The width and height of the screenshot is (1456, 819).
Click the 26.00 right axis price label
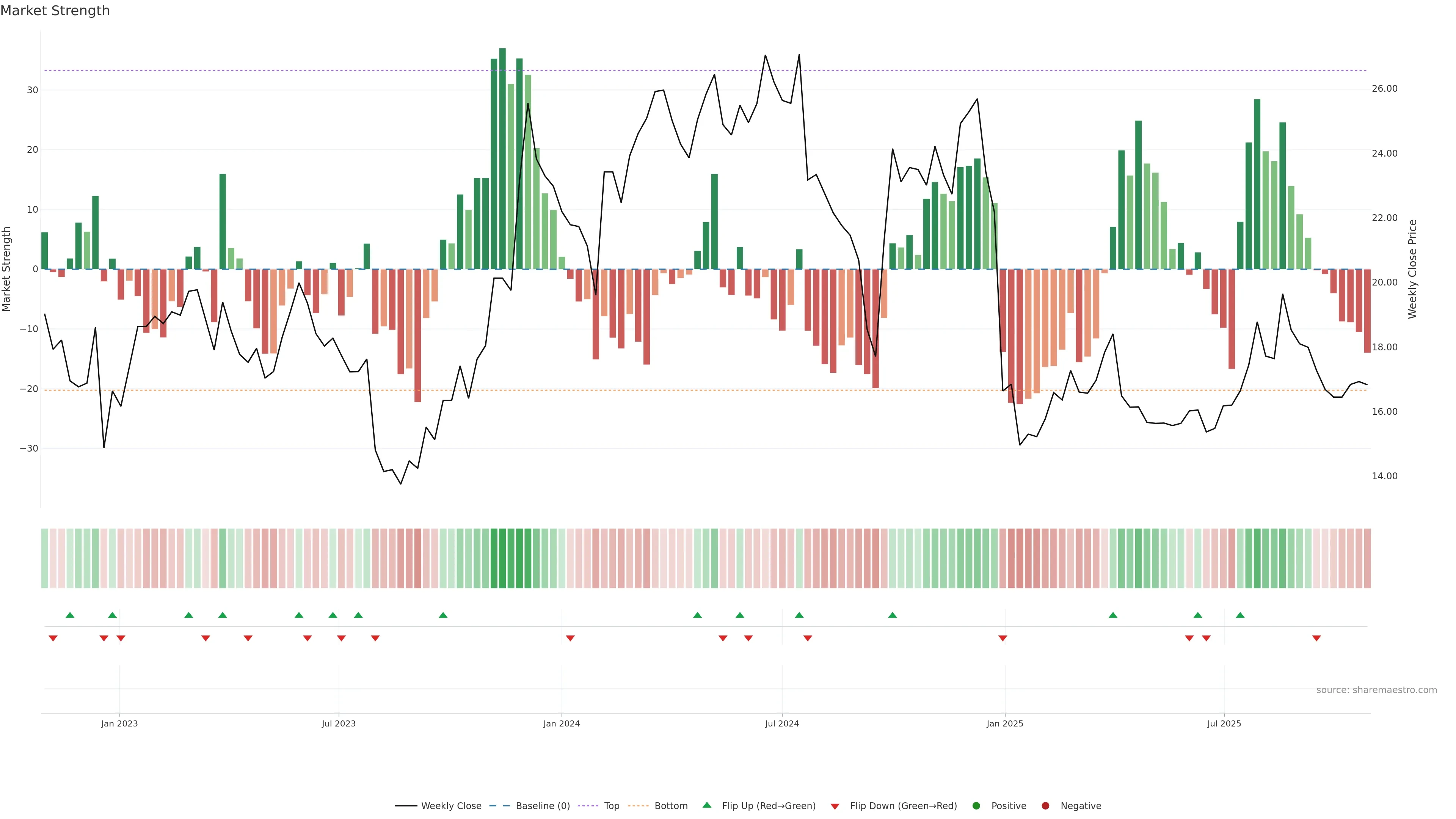click(x=1384, y=89)
